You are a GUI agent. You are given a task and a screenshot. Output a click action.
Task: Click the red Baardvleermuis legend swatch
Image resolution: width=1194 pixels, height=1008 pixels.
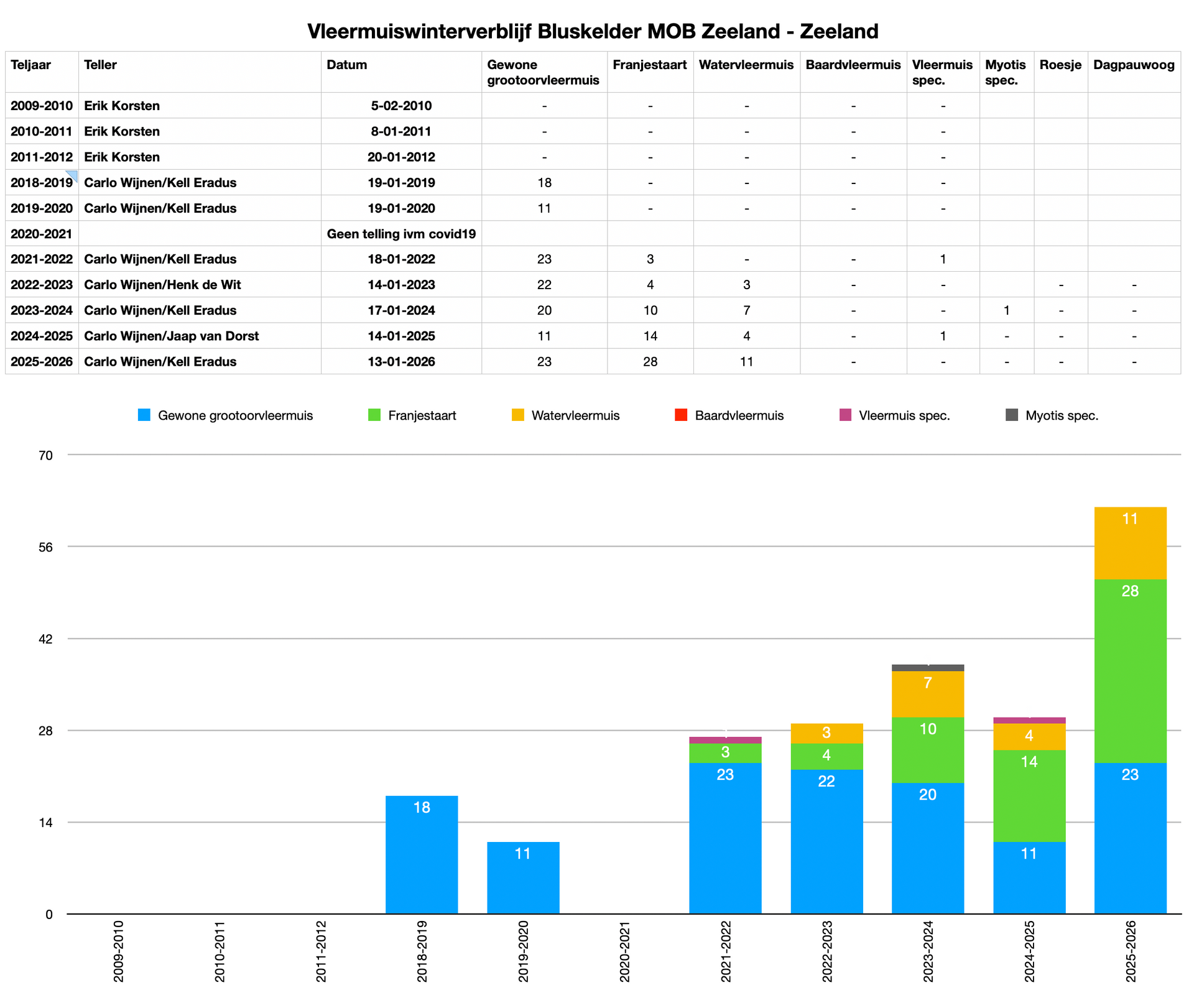coord(681,415)
